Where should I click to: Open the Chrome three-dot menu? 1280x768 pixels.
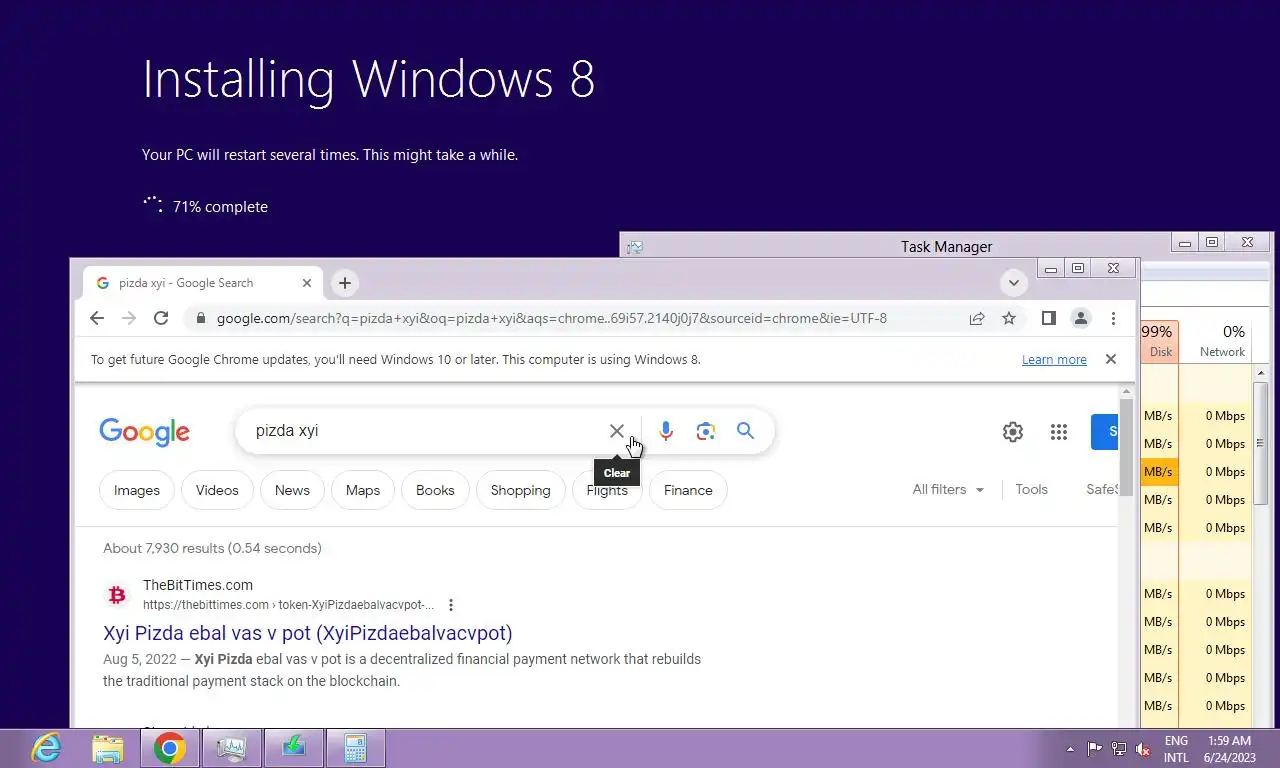[x=1113, y=318]
